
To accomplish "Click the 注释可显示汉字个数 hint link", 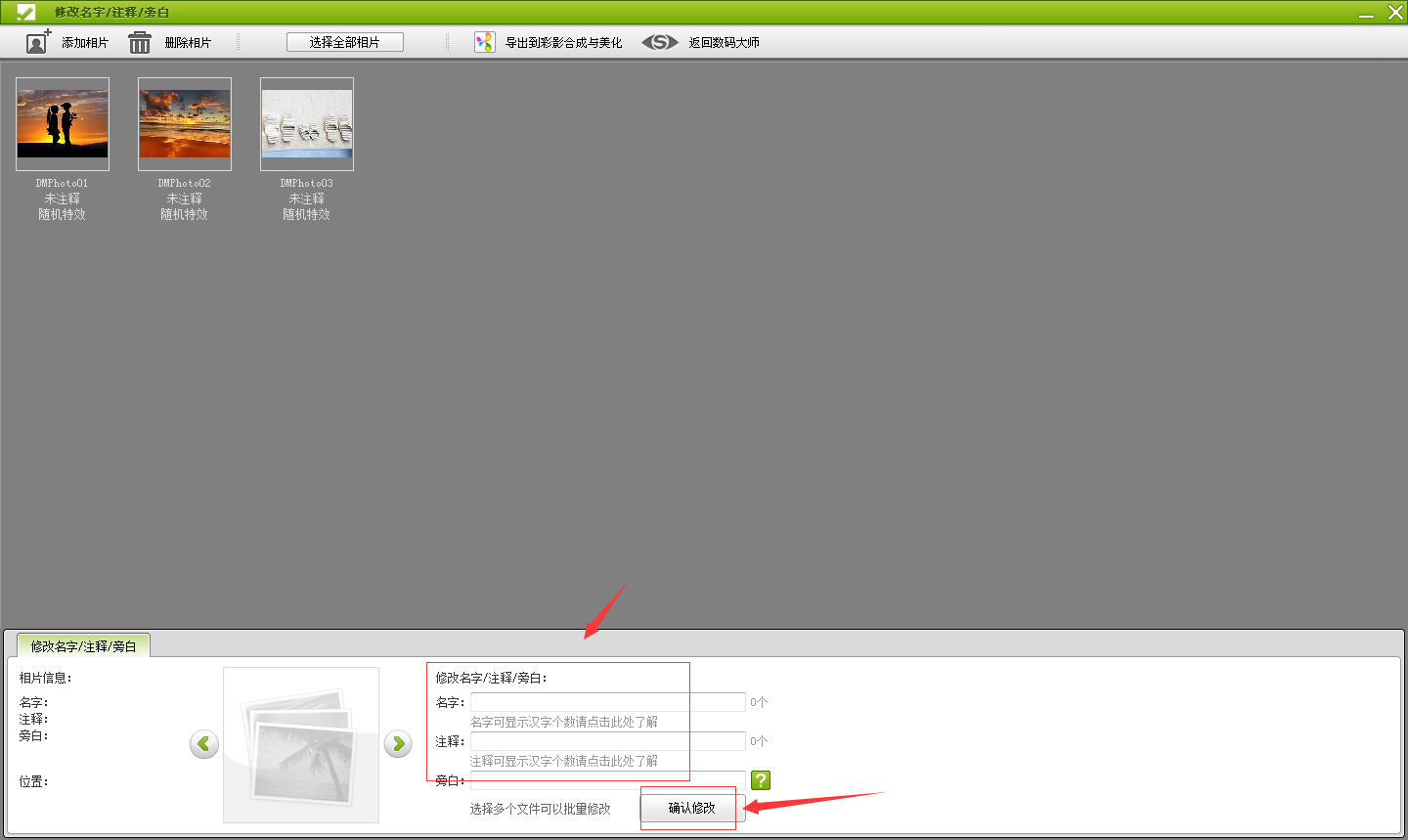I will coord(564,761).
